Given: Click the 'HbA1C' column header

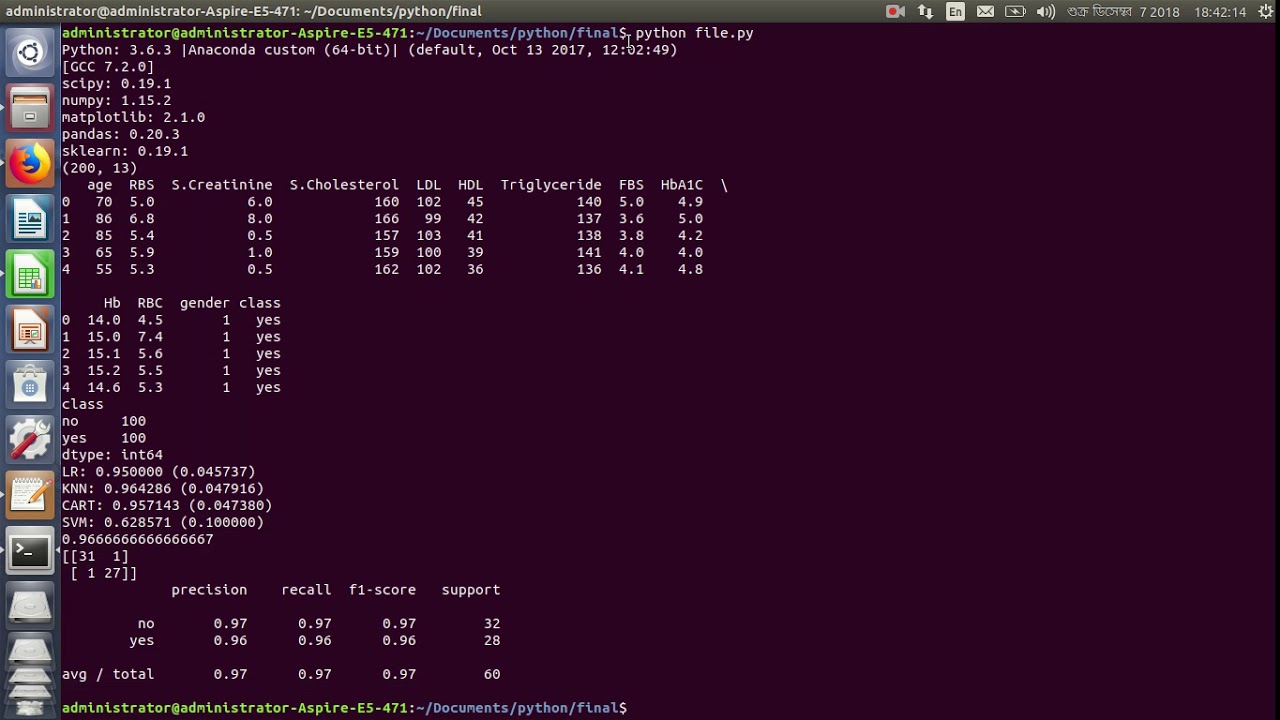Looking at the screenshot, I should click(682, 185).
